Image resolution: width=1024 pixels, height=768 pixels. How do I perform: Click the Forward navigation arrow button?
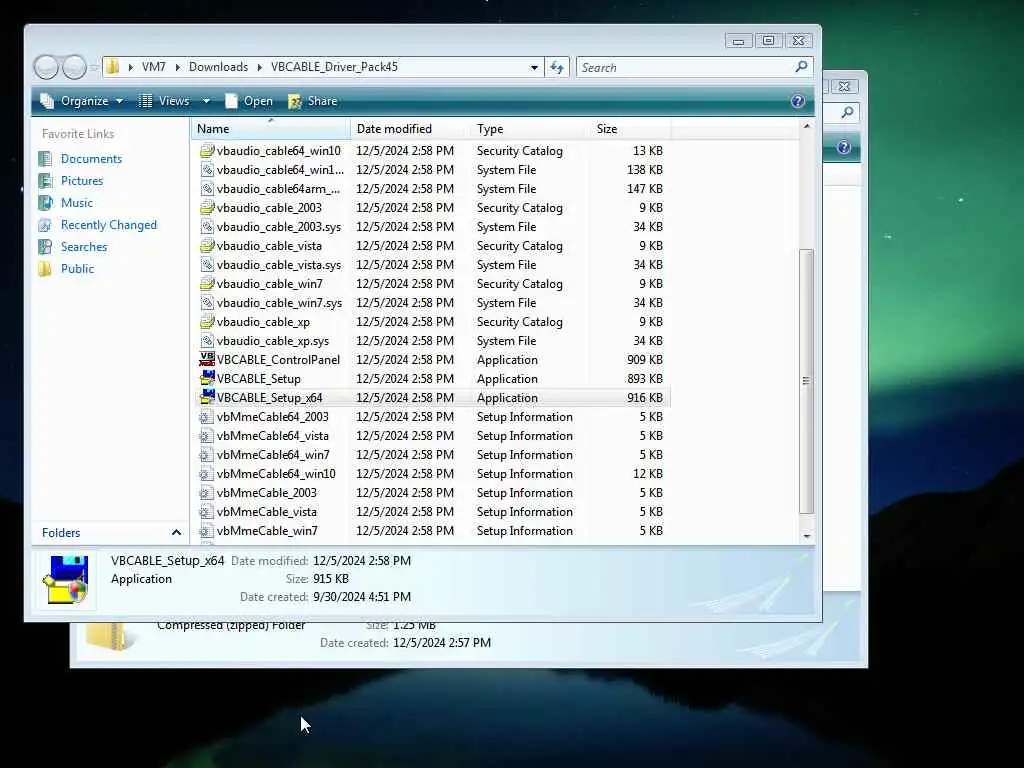coord(74,67)
